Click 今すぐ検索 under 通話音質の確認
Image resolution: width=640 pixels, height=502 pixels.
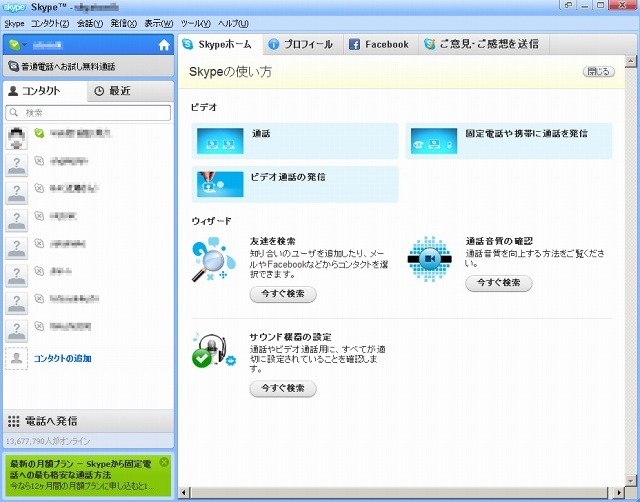[499, 283]
